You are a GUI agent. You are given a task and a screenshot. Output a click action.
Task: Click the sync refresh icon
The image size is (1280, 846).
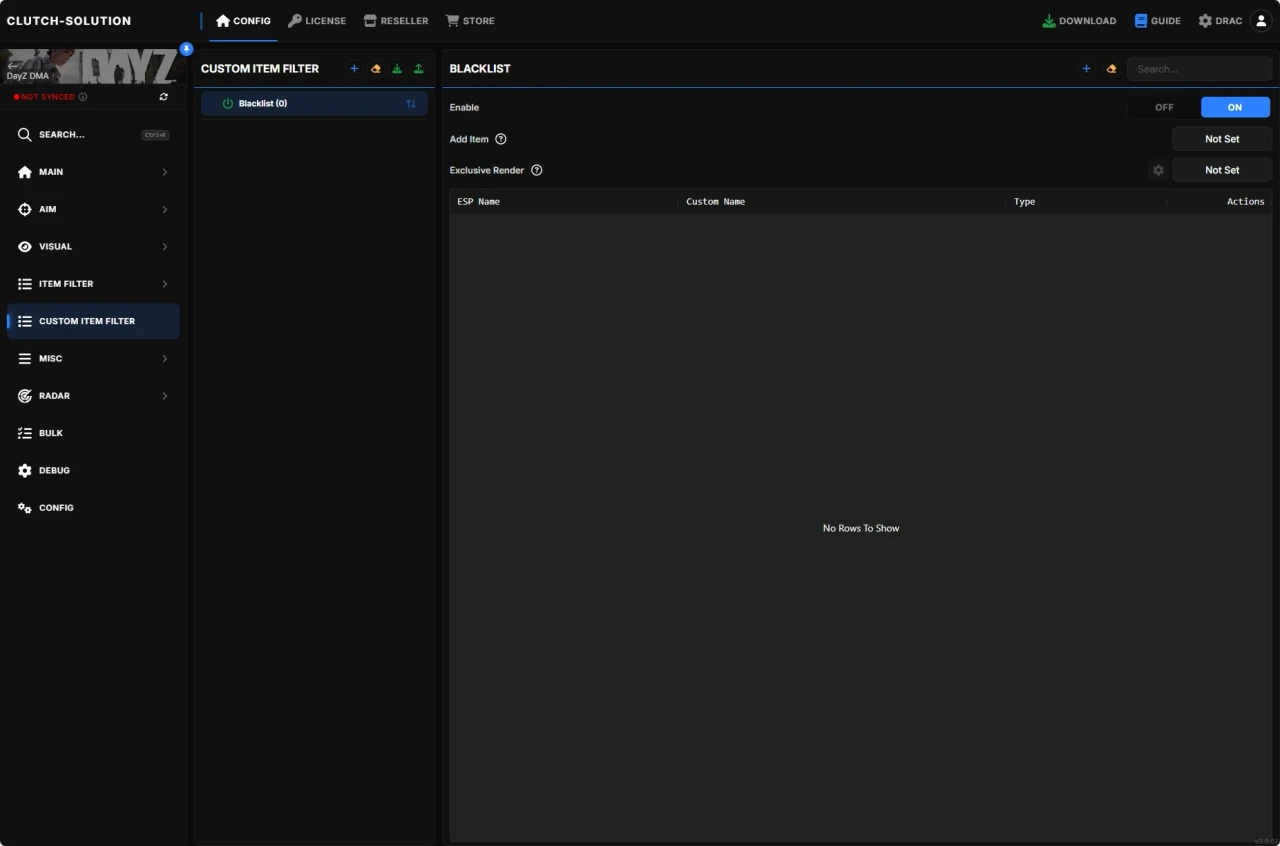pyautogui.click(x=164, y=97)
